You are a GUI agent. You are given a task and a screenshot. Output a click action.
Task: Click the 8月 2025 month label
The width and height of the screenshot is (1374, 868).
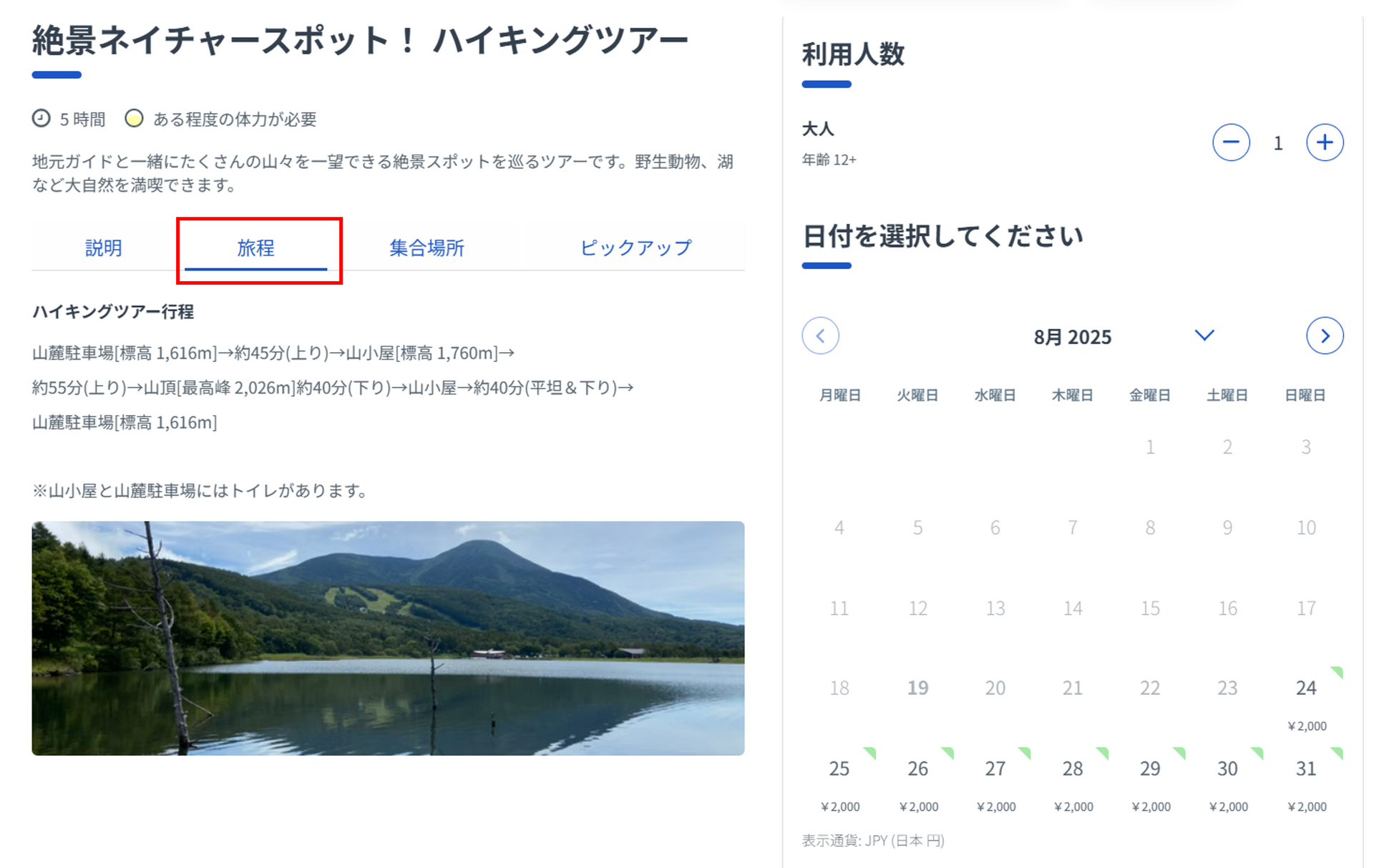point(1072,336)
